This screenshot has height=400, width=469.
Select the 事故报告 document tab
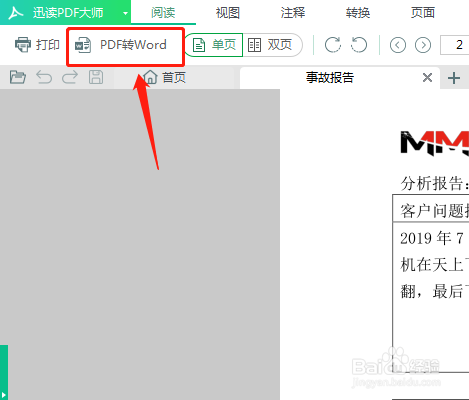coord(330,78)
